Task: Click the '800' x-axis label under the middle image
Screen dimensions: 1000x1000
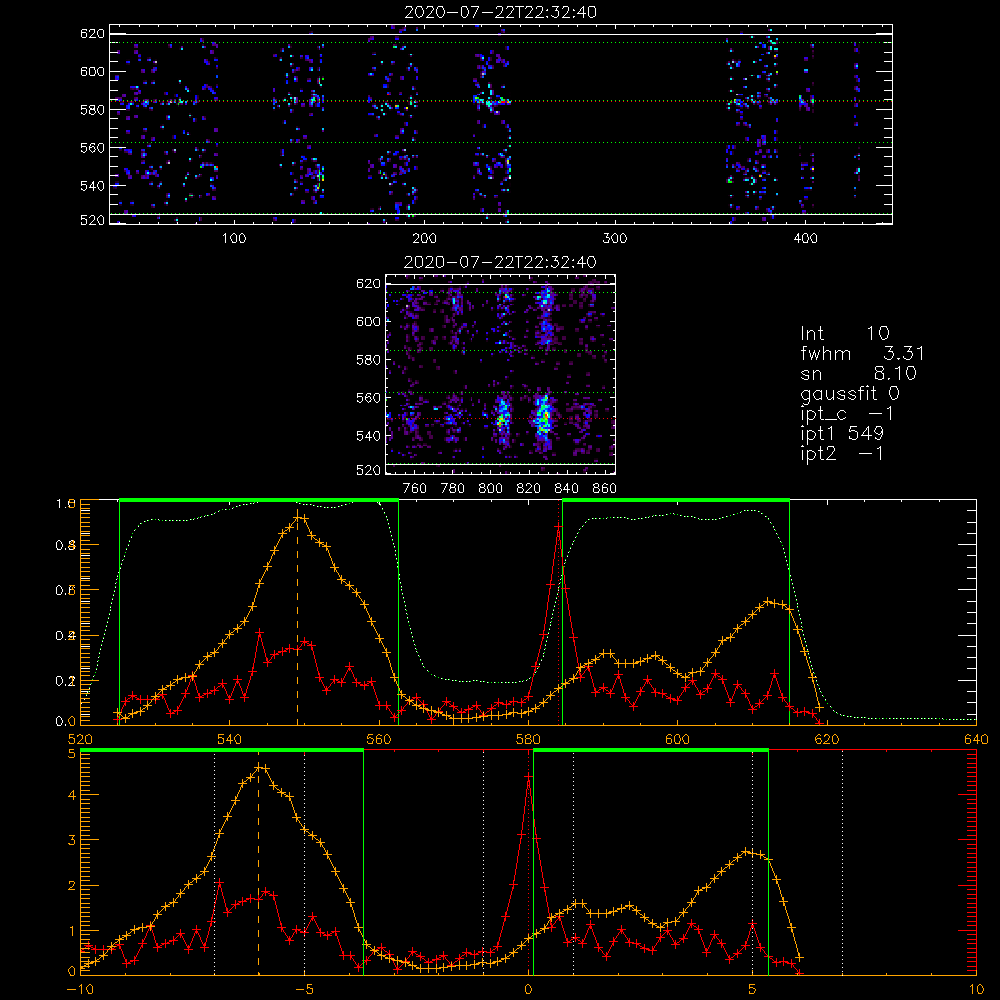Action: pos(490,489)
